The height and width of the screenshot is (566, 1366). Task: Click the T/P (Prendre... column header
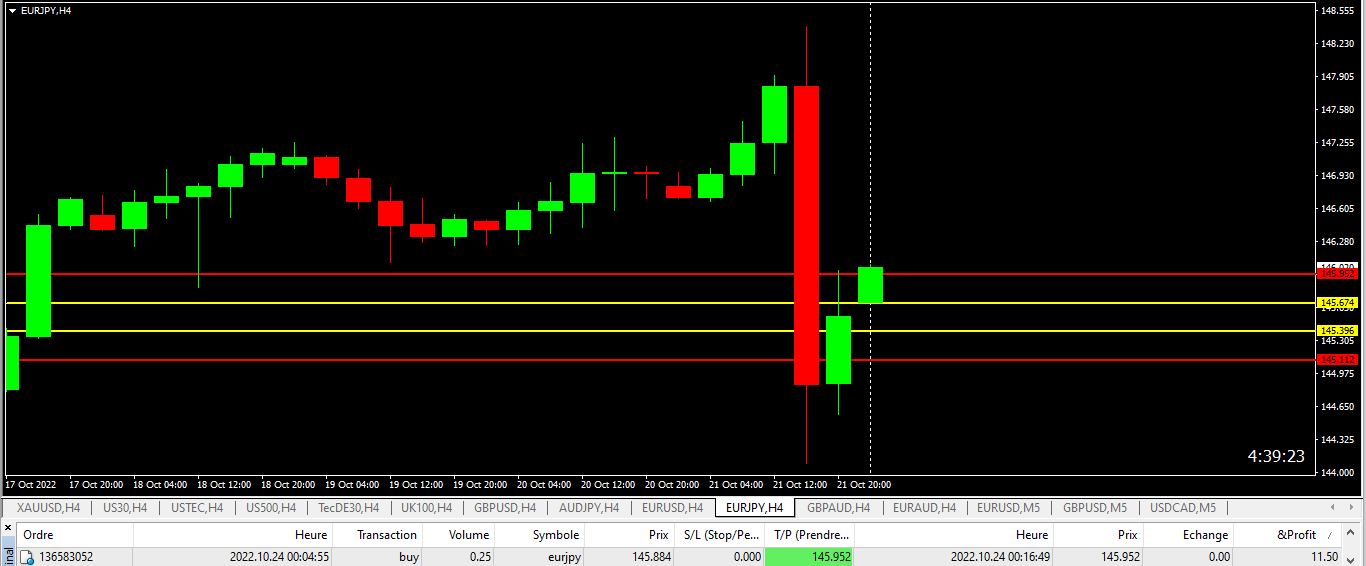[809, 535]
